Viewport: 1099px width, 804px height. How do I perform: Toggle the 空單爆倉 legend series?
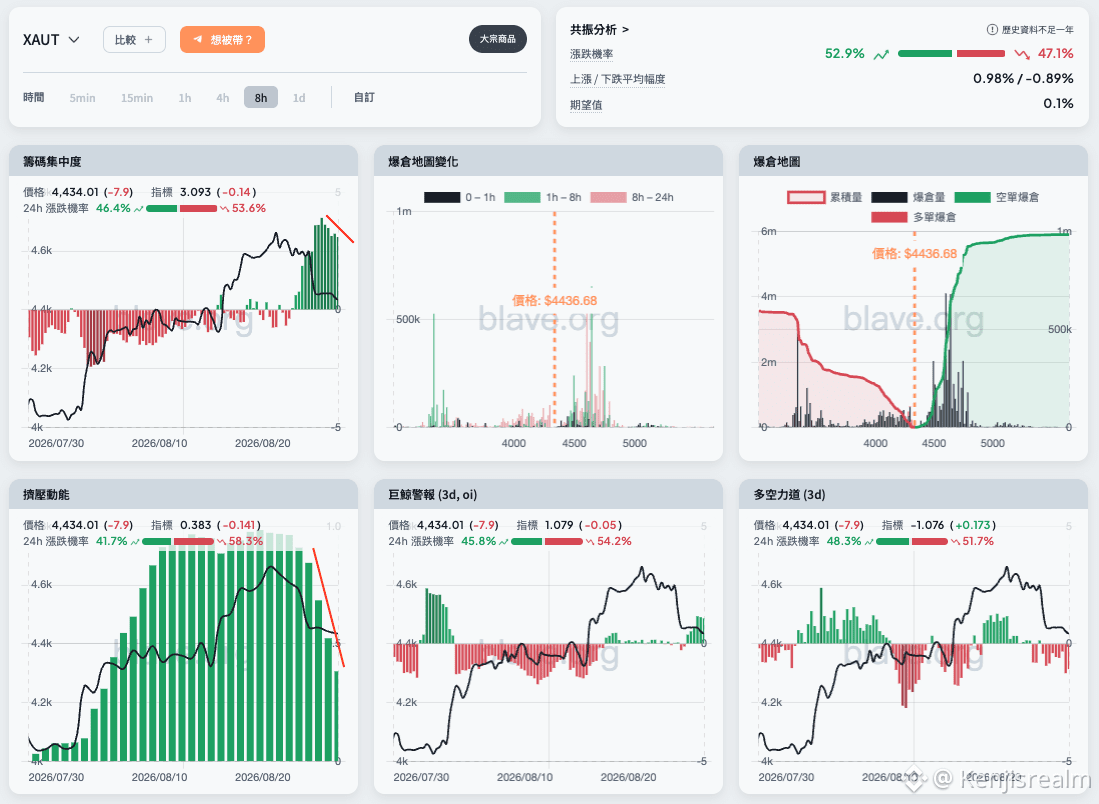(x=997, y=198)
